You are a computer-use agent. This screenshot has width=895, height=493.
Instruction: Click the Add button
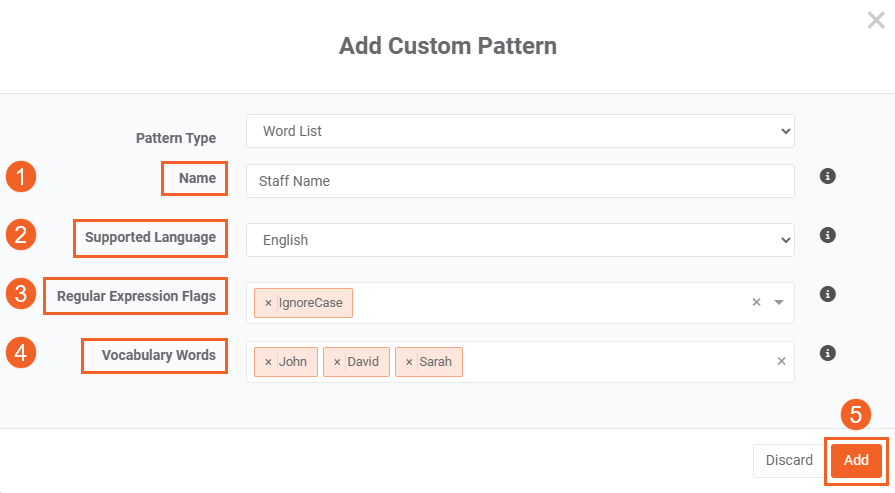(856, 460)
